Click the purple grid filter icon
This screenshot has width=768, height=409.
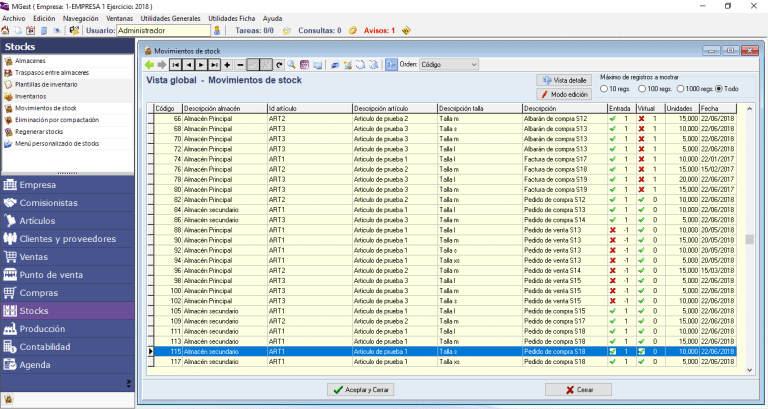tap(304, 65)
